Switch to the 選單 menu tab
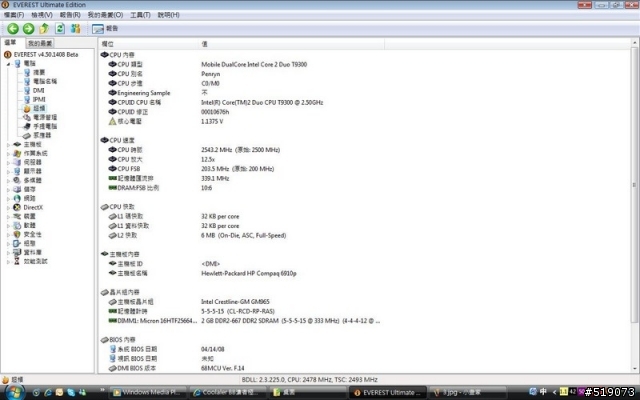 [10, 42]
